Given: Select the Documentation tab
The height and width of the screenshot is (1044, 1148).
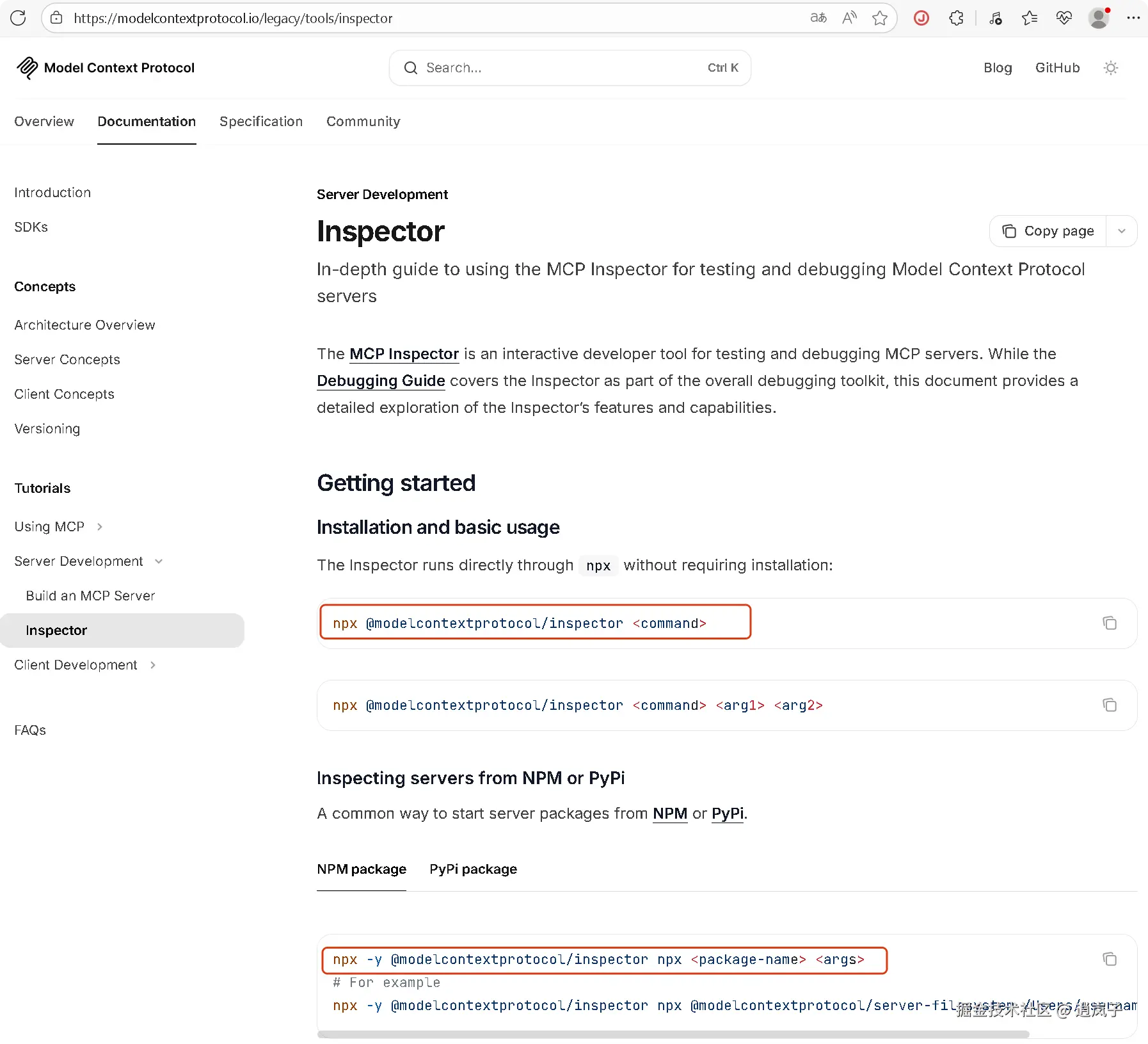Looking at the screenshot, I should [147, 122].
